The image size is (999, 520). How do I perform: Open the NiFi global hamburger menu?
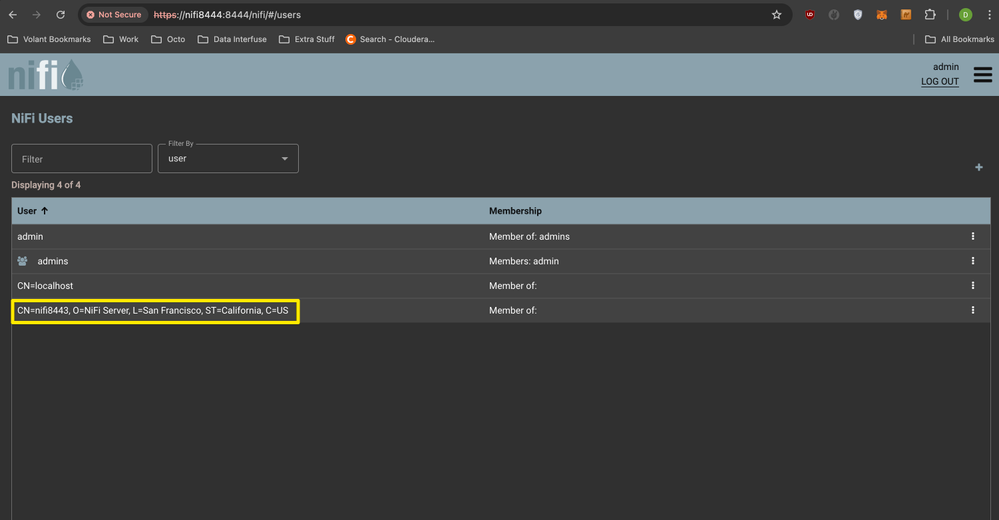coord(982,75)
